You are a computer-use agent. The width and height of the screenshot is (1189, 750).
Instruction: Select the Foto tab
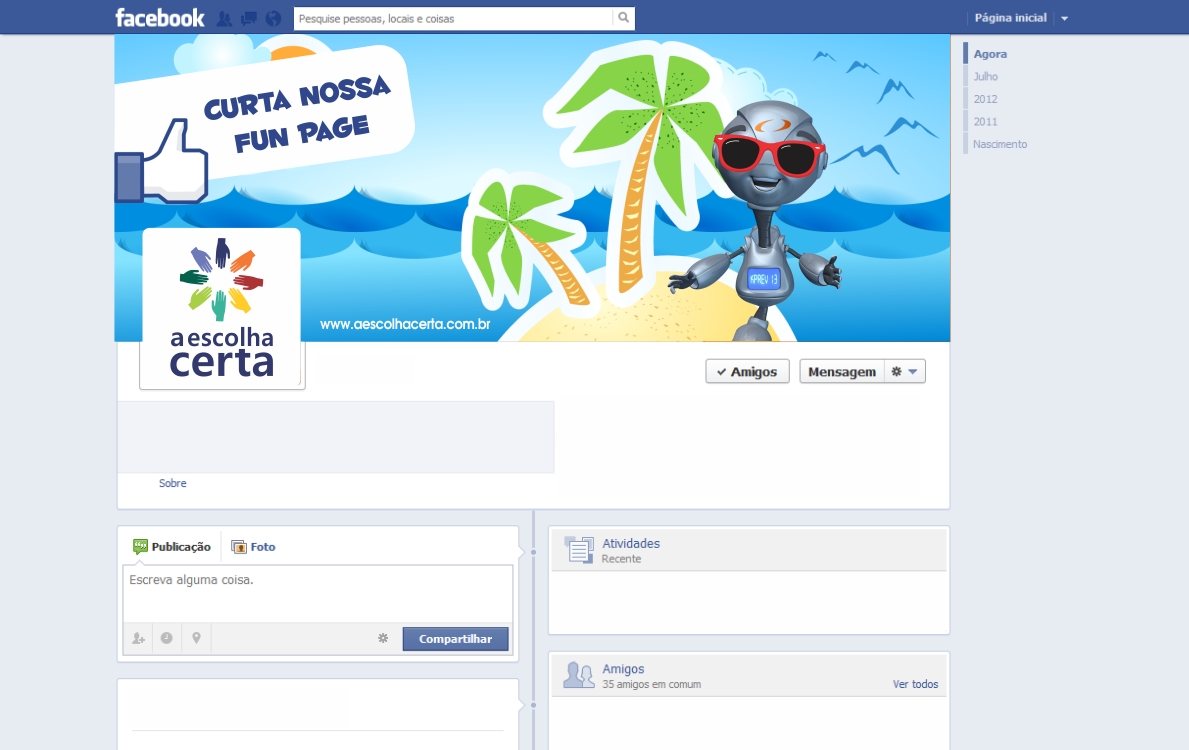(x=253, y=547)
